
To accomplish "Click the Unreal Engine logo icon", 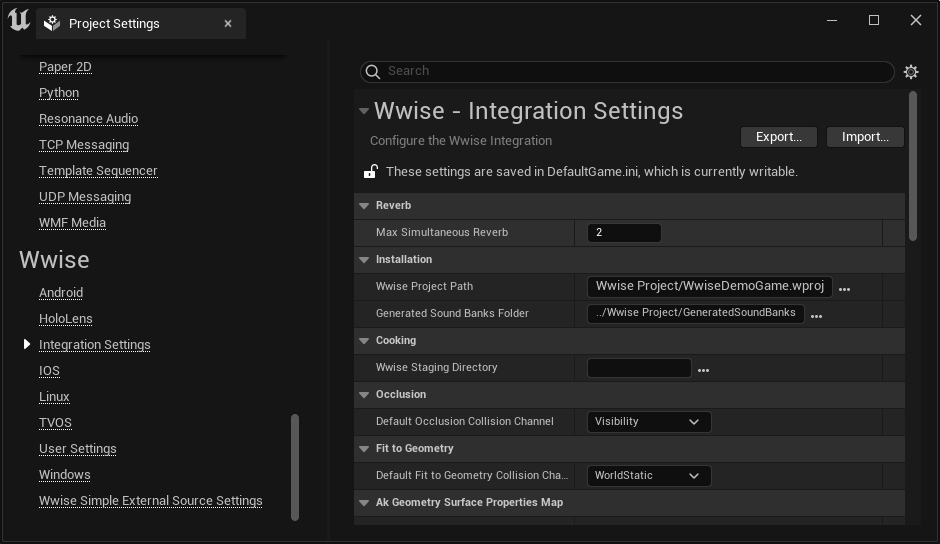I will pos(18,20).
